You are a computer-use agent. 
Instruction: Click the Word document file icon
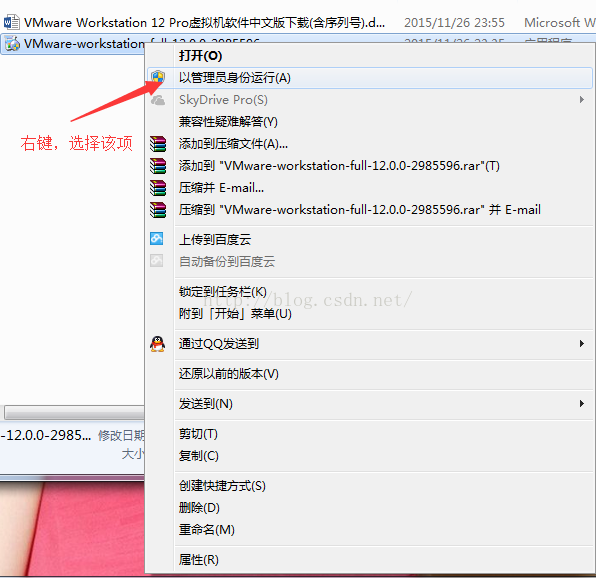pyautogui.click(x=11, y=22)
